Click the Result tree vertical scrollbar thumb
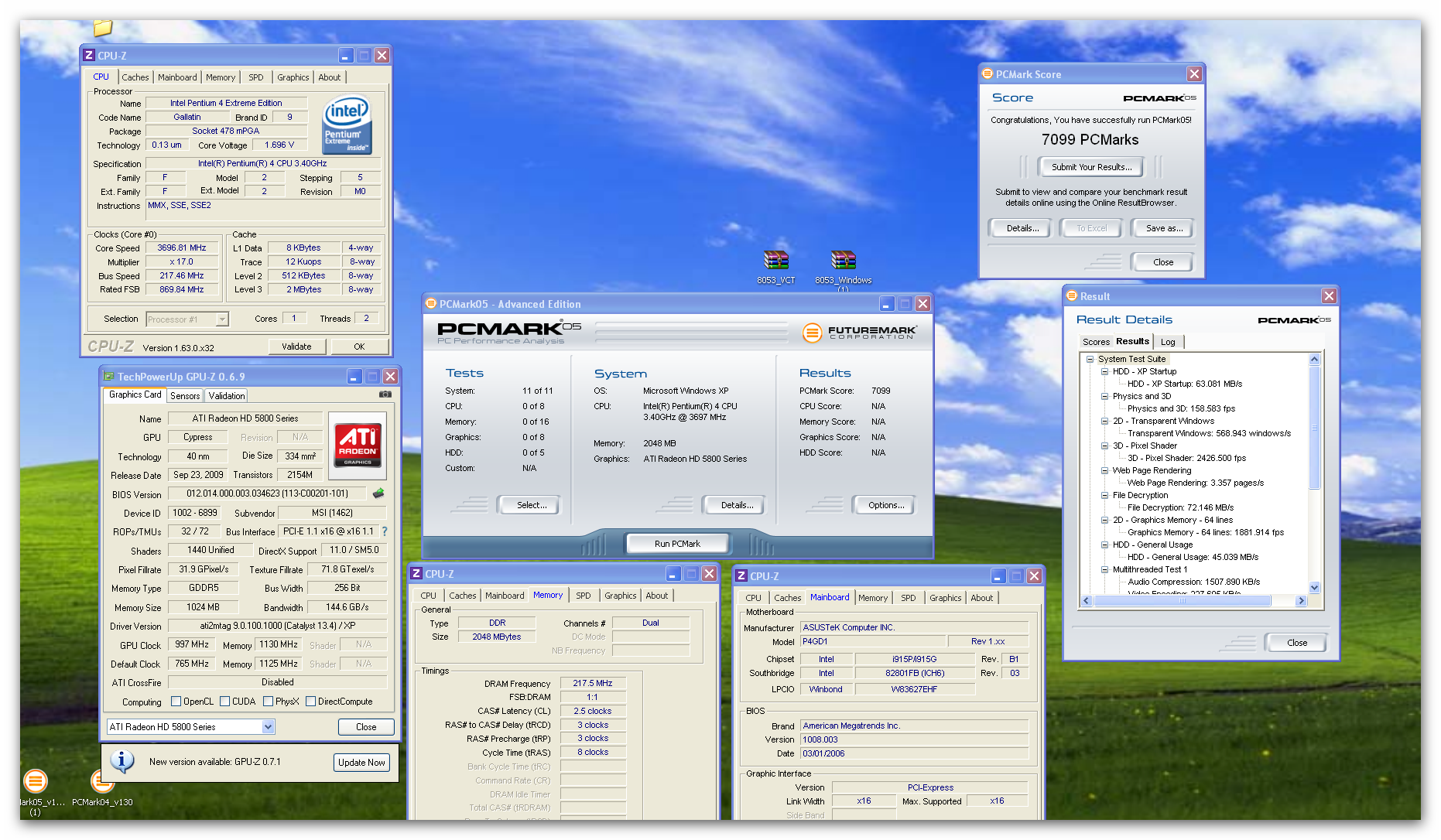 [x=1314, y=428]
